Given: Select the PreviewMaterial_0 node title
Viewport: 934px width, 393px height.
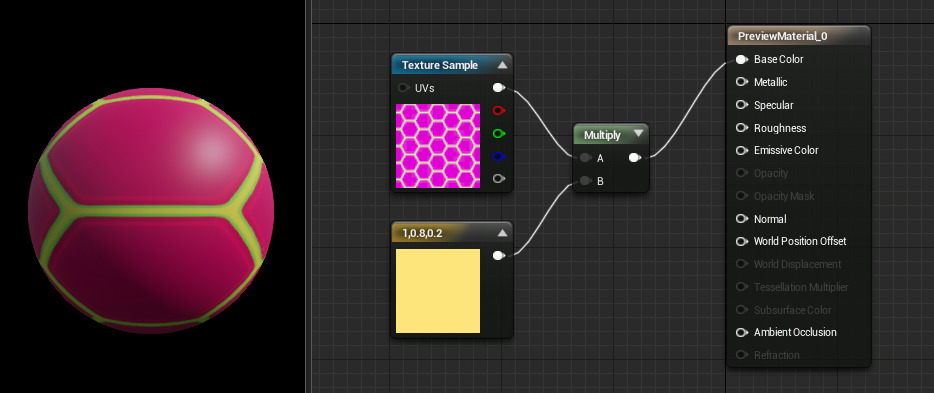Looking at the screenshot, I should coord(782,36).
